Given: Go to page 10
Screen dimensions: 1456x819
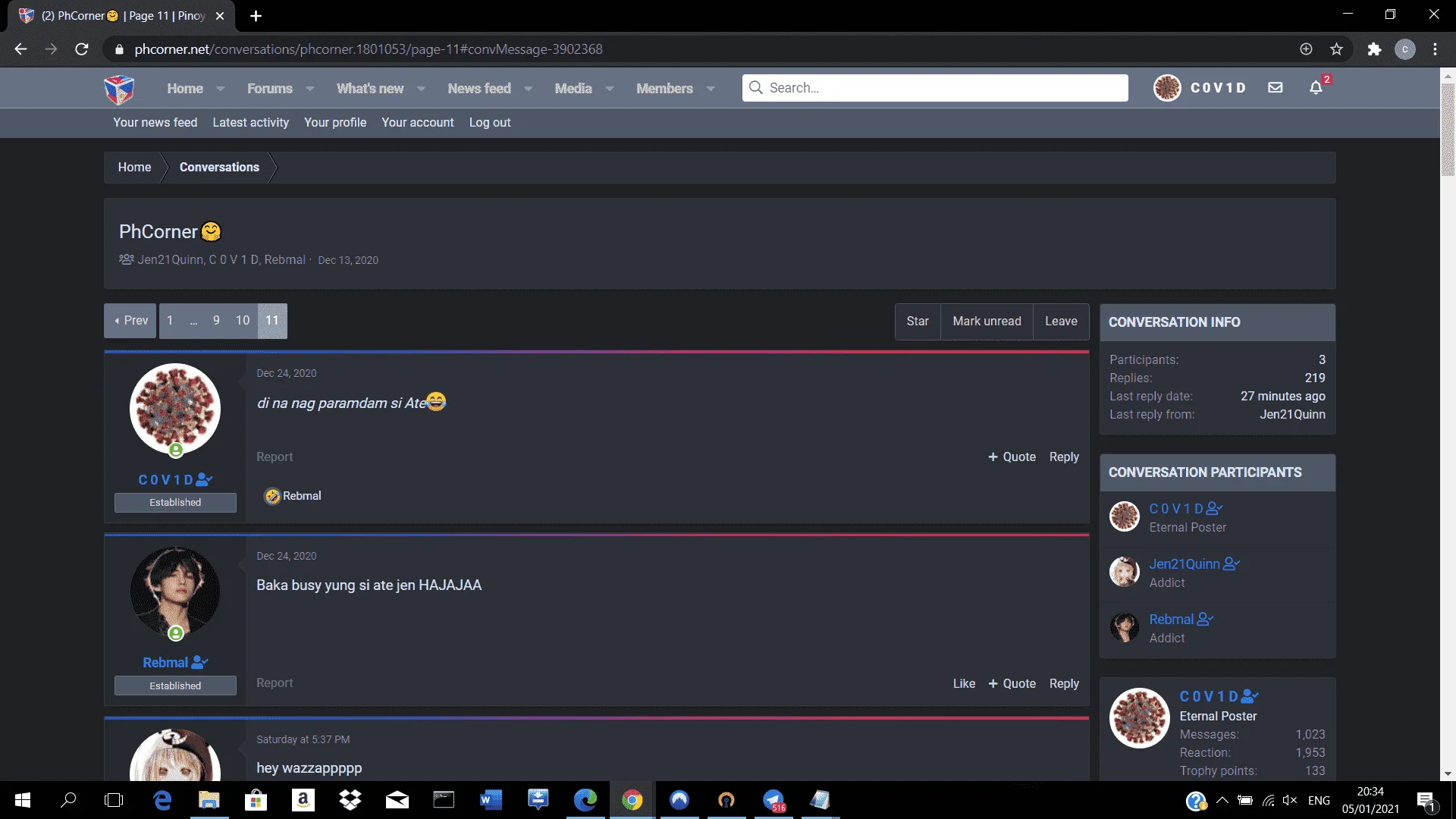Looking at the screenshot, I should tap(243, 321).
